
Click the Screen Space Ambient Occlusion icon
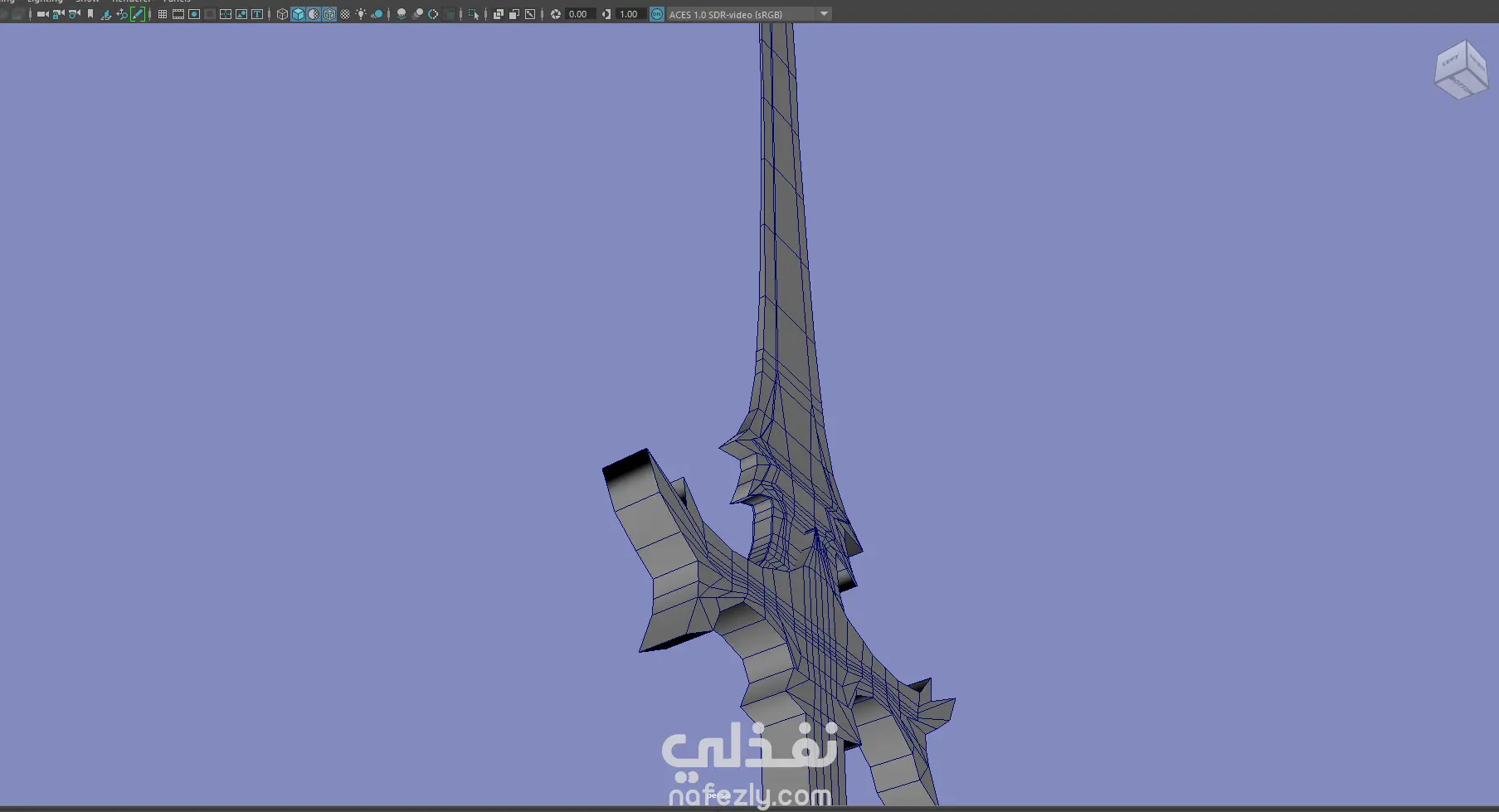click(x=402, y=14)
